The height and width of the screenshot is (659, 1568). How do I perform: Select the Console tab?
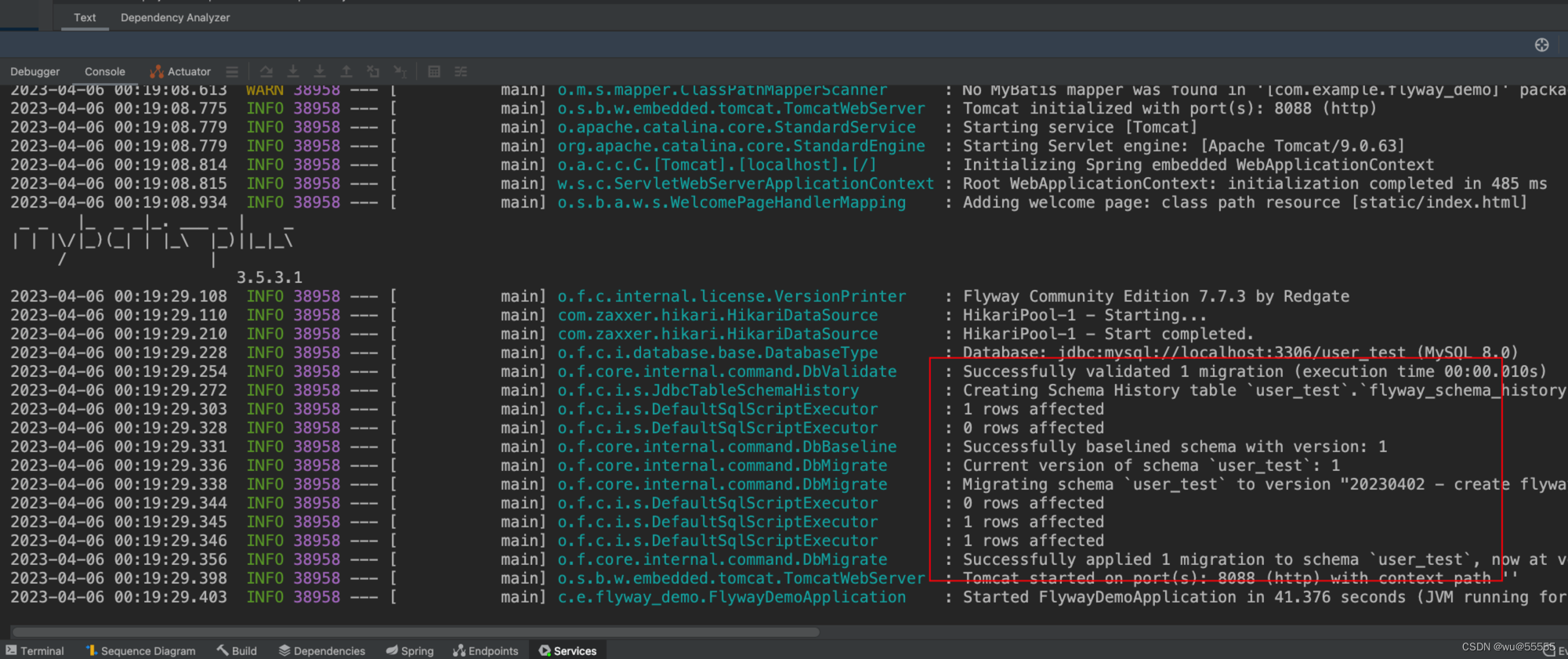(x=105, y=71)
